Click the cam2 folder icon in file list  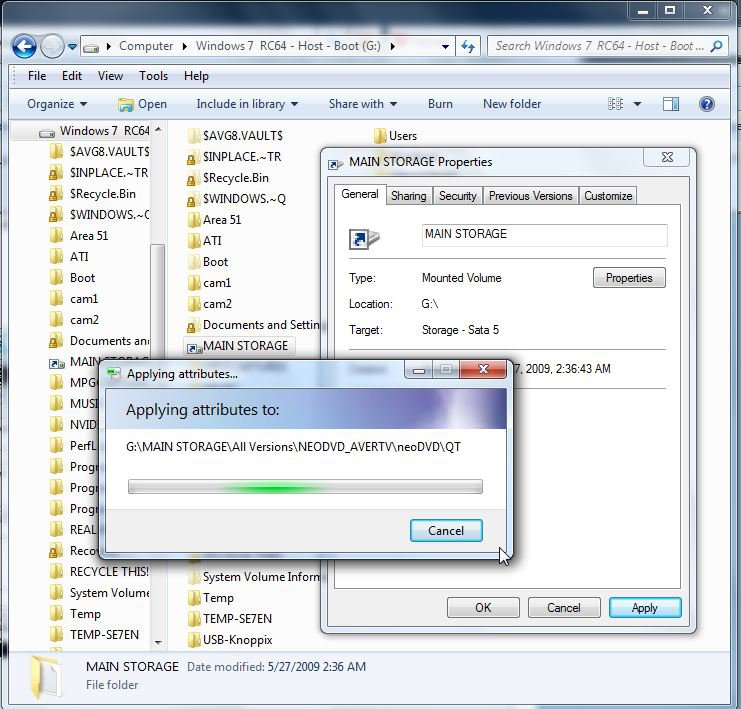click(x=194, y=304)
